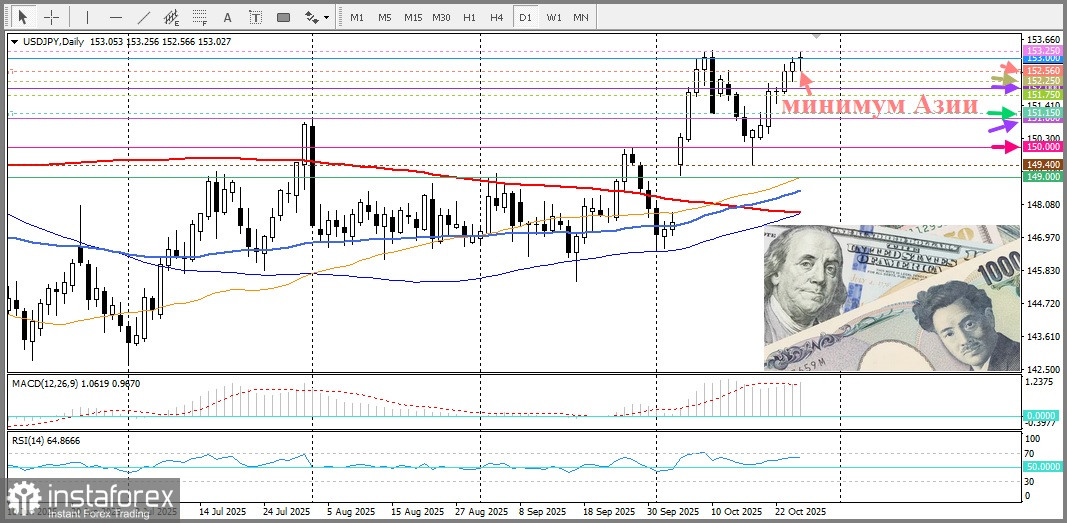The image size is (1067, 523).
Task: Enable the H4 timeframe
Action: 496,17
